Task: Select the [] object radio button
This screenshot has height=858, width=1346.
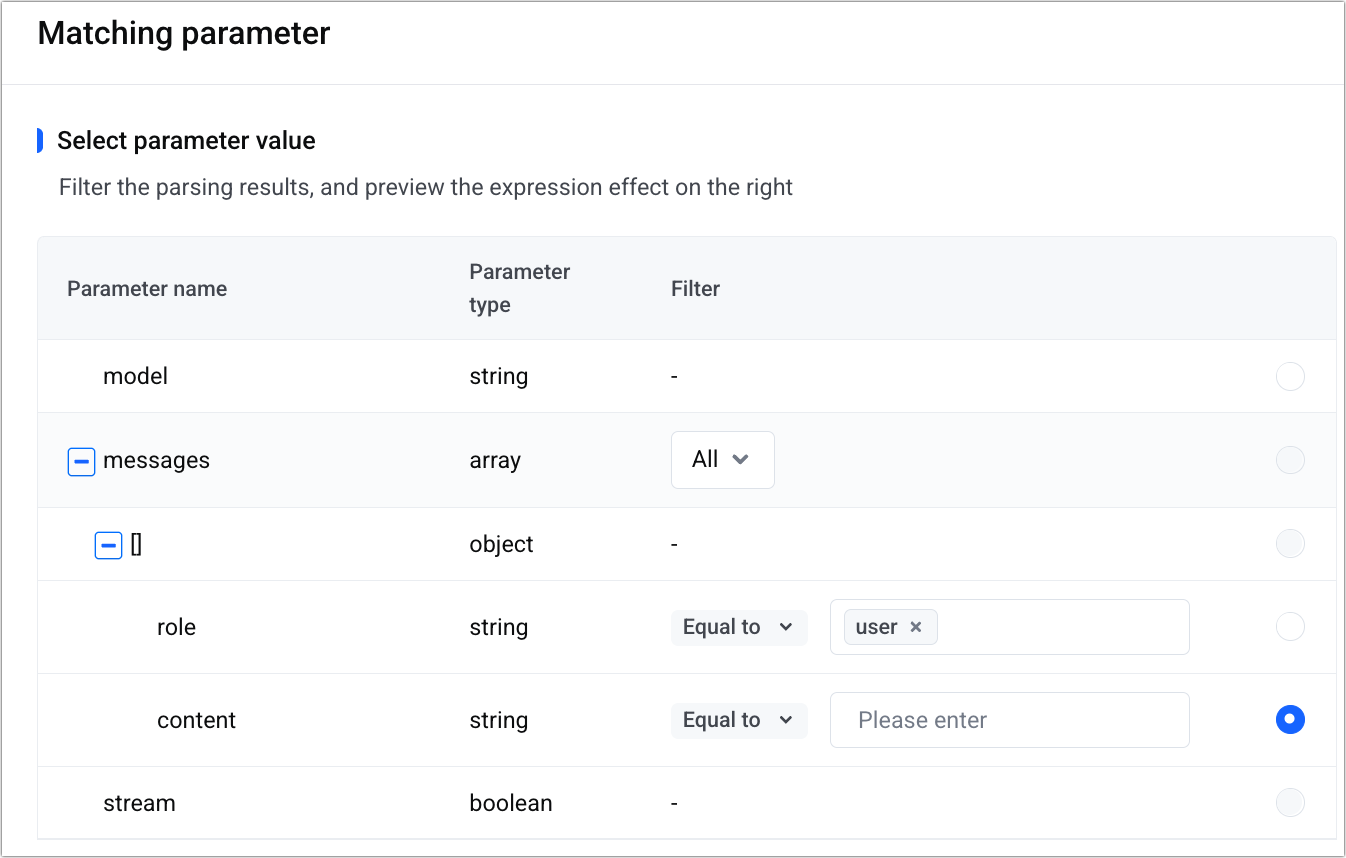Action: point(1290,544)
